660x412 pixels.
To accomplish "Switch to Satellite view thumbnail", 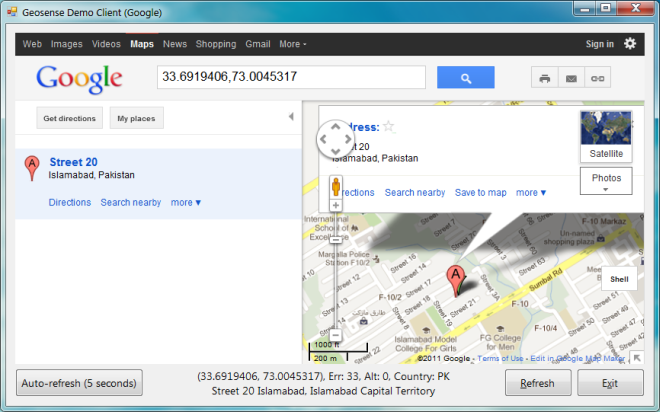I will click(606, 136).
